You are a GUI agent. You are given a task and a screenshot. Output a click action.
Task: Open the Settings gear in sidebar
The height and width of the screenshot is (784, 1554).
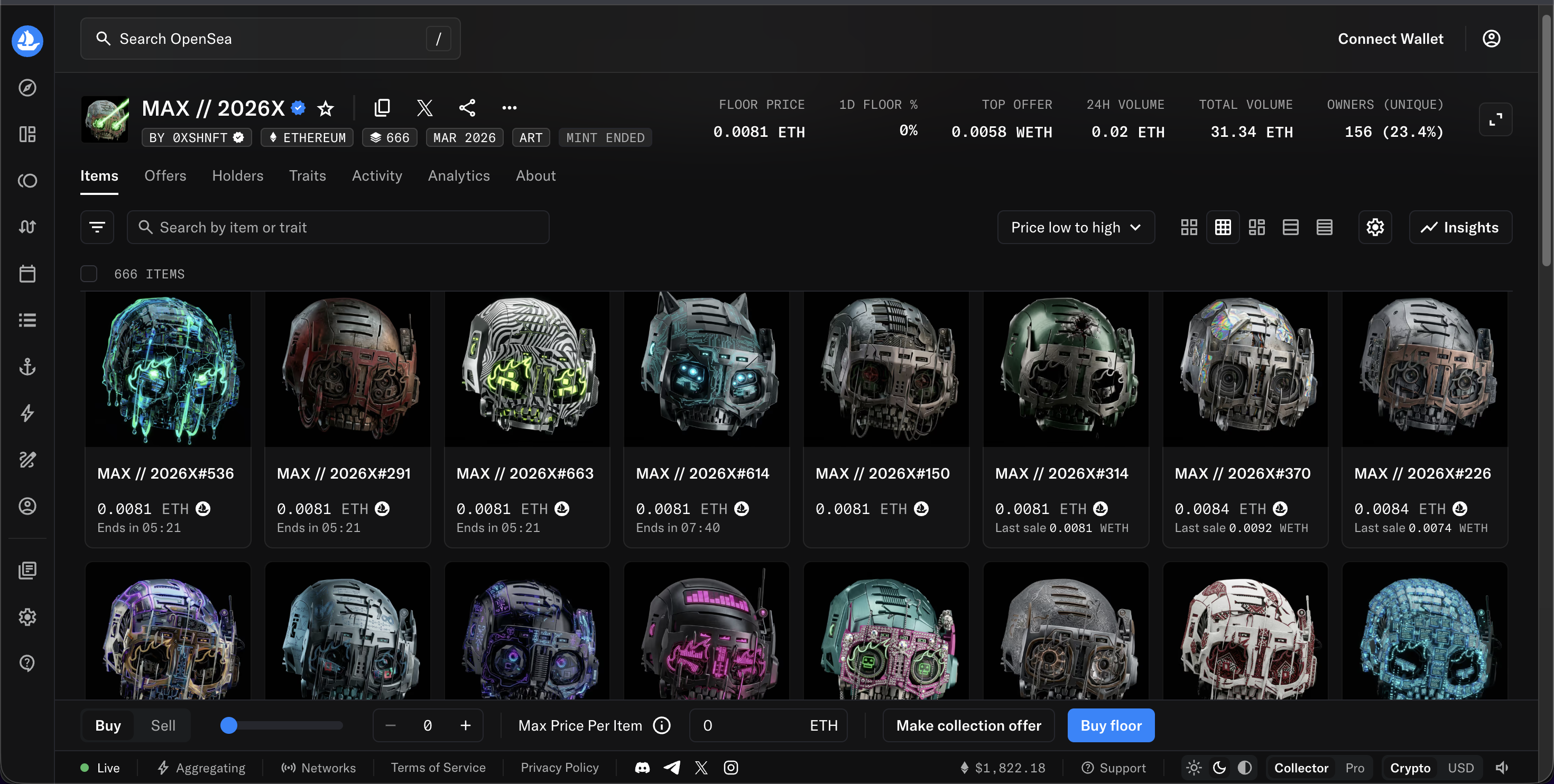click(x=27, y=617)
